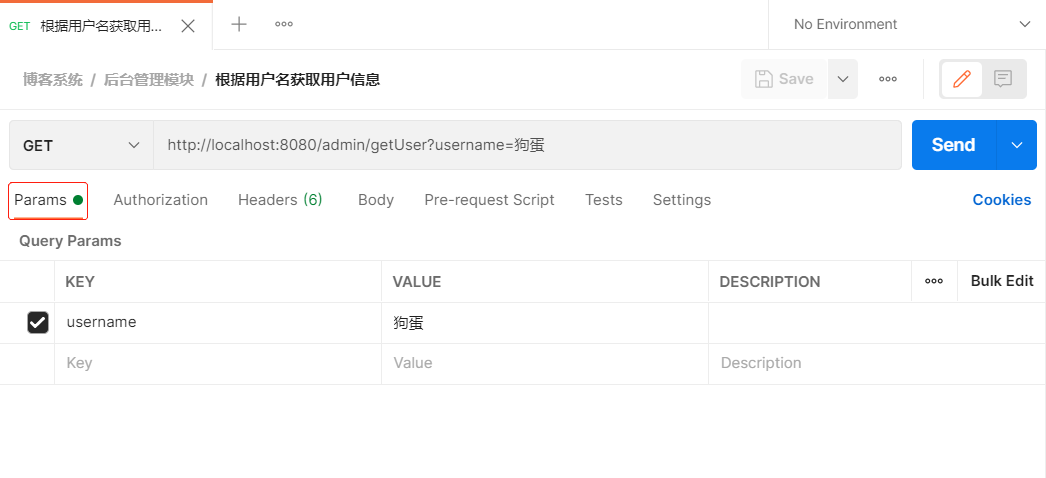
Task: Open the Cookies link
Action: pos(1001,200)
